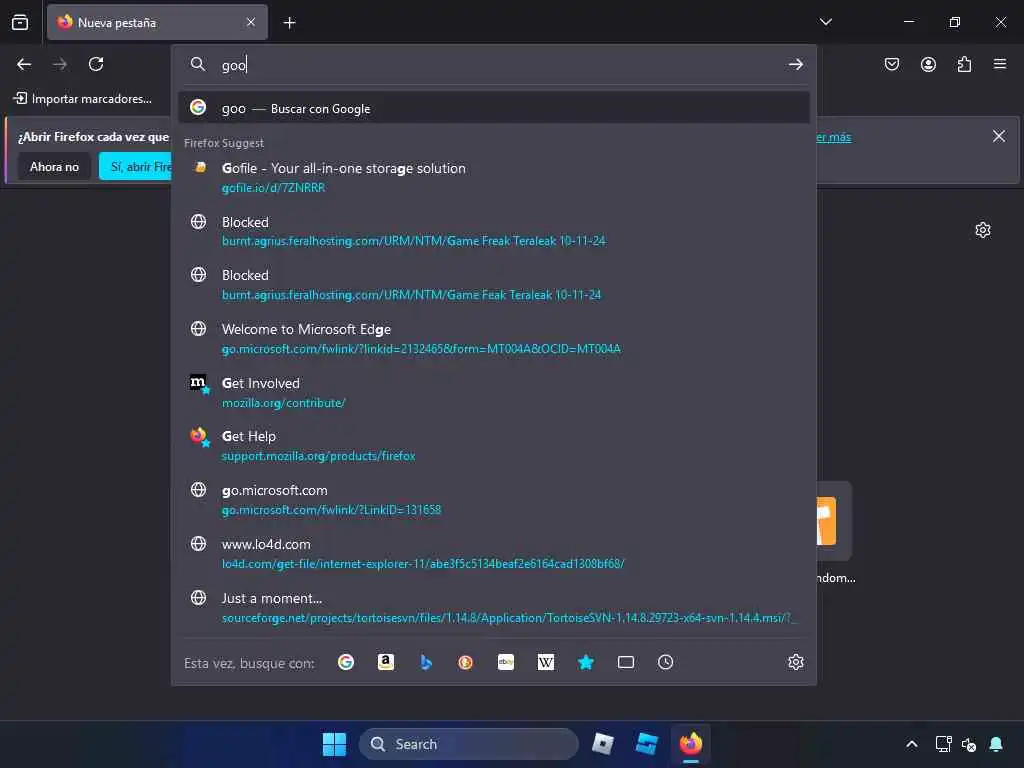This screenshot has width=1024, height=768.
Task: Open the Firefox View icon
Action: (20, 22)
